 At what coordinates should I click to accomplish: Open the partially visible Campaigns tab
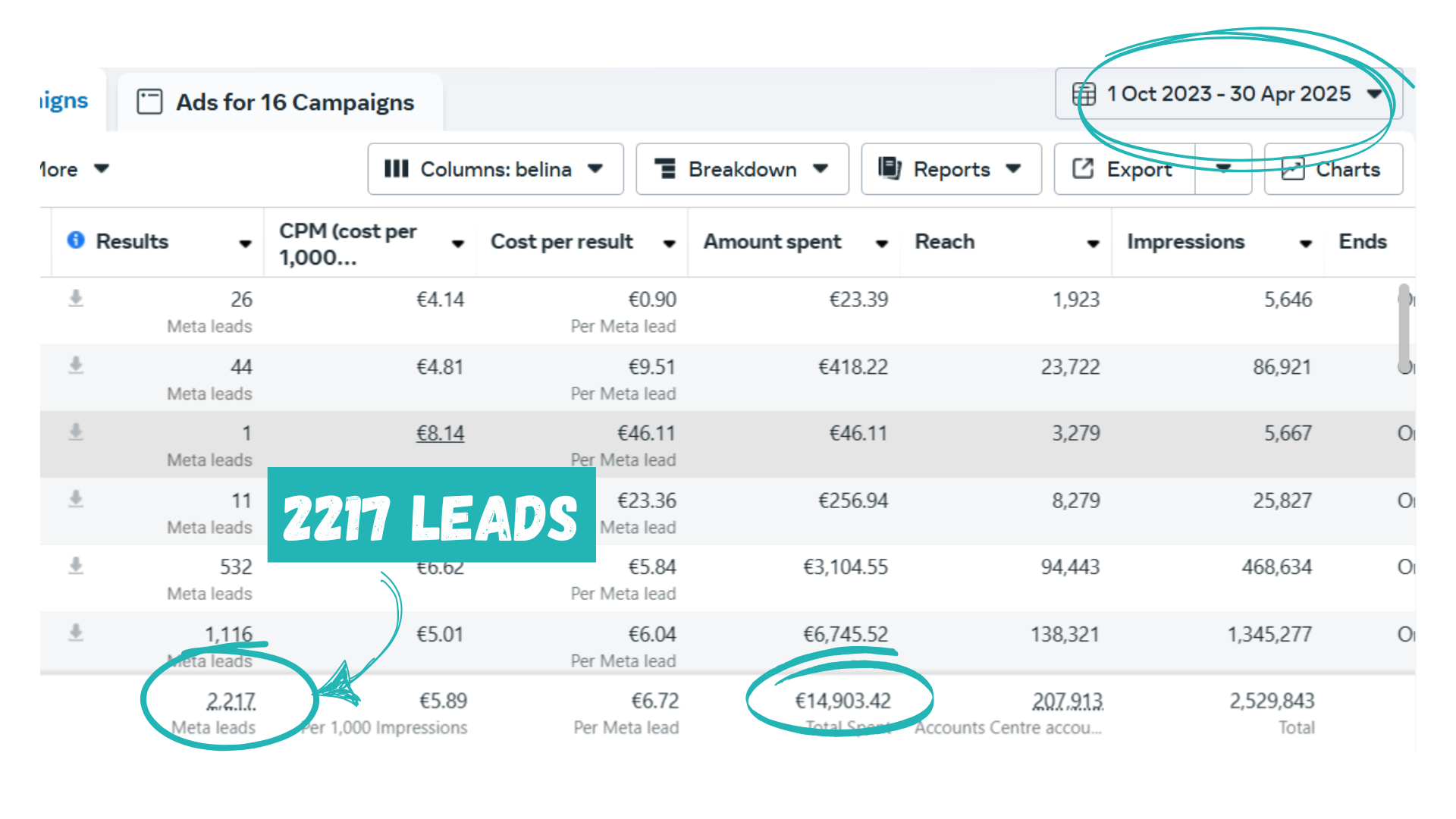tap(64, 101)
